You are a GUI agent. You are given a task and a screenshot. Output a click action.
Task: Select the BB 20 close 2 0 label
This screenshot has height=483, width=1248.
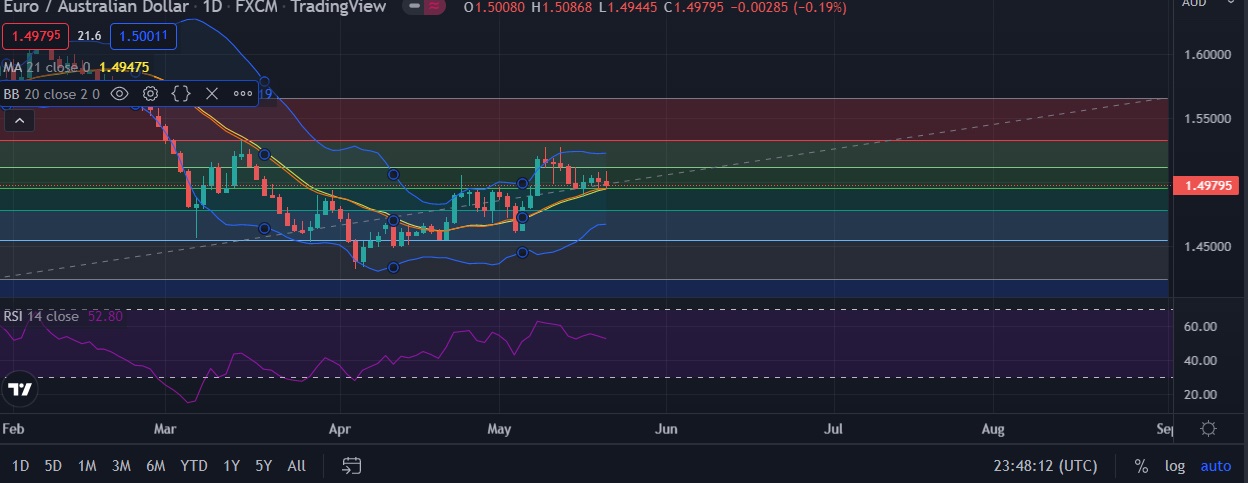(51, 94)
